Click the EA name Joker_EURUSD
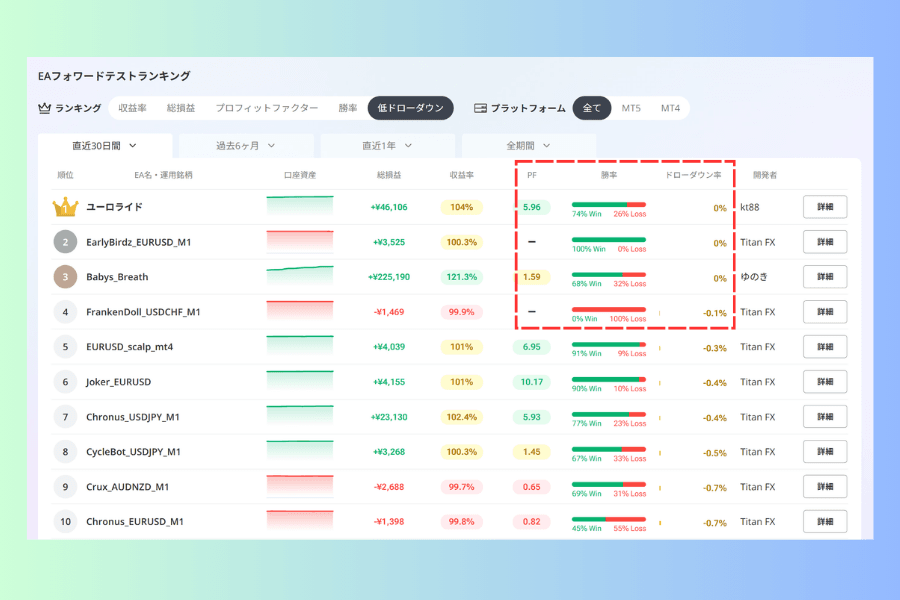Viewport: 900px width, 600px height. [x=118, y=382]
